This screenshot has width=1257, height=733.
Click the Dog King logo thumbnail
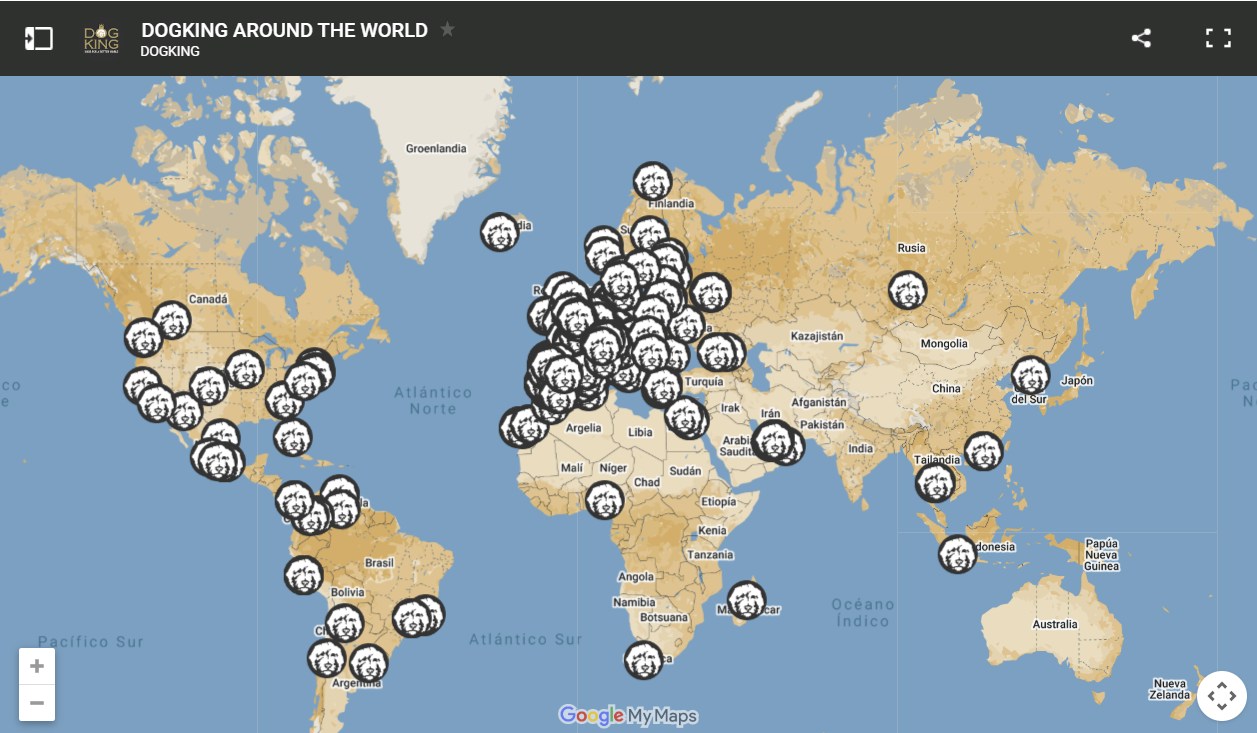coord(101,39)
